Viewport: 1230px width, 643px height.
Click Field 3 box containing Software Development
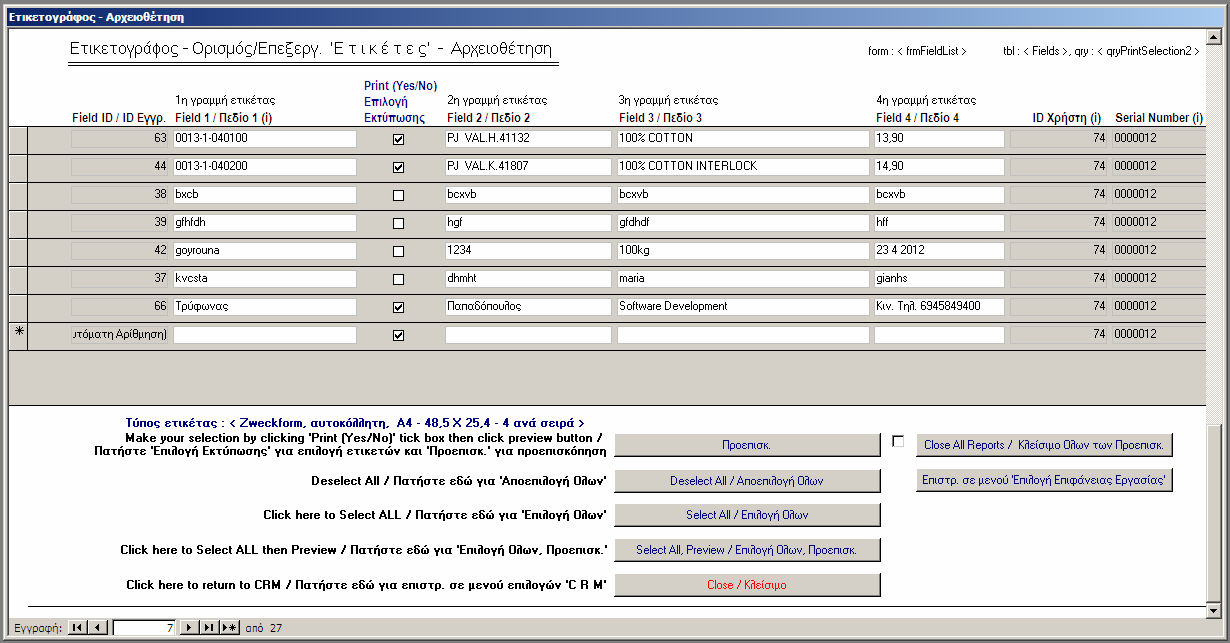743,307
